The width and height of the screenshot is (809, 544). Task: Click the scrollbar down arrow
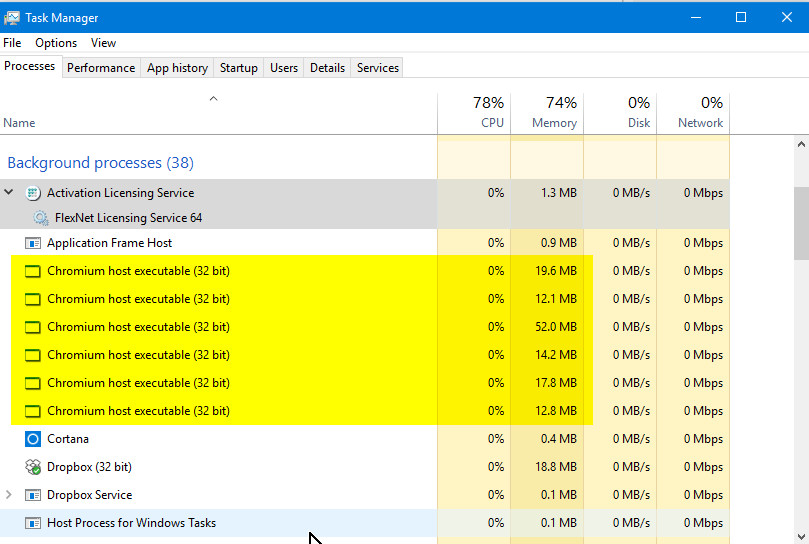click(801, 536)
